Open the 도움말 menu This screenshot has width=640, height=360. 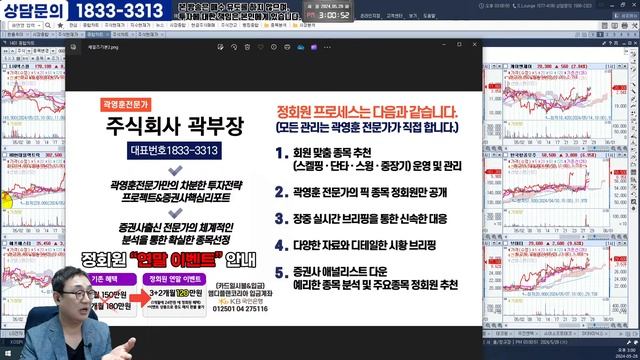(429, 16)
